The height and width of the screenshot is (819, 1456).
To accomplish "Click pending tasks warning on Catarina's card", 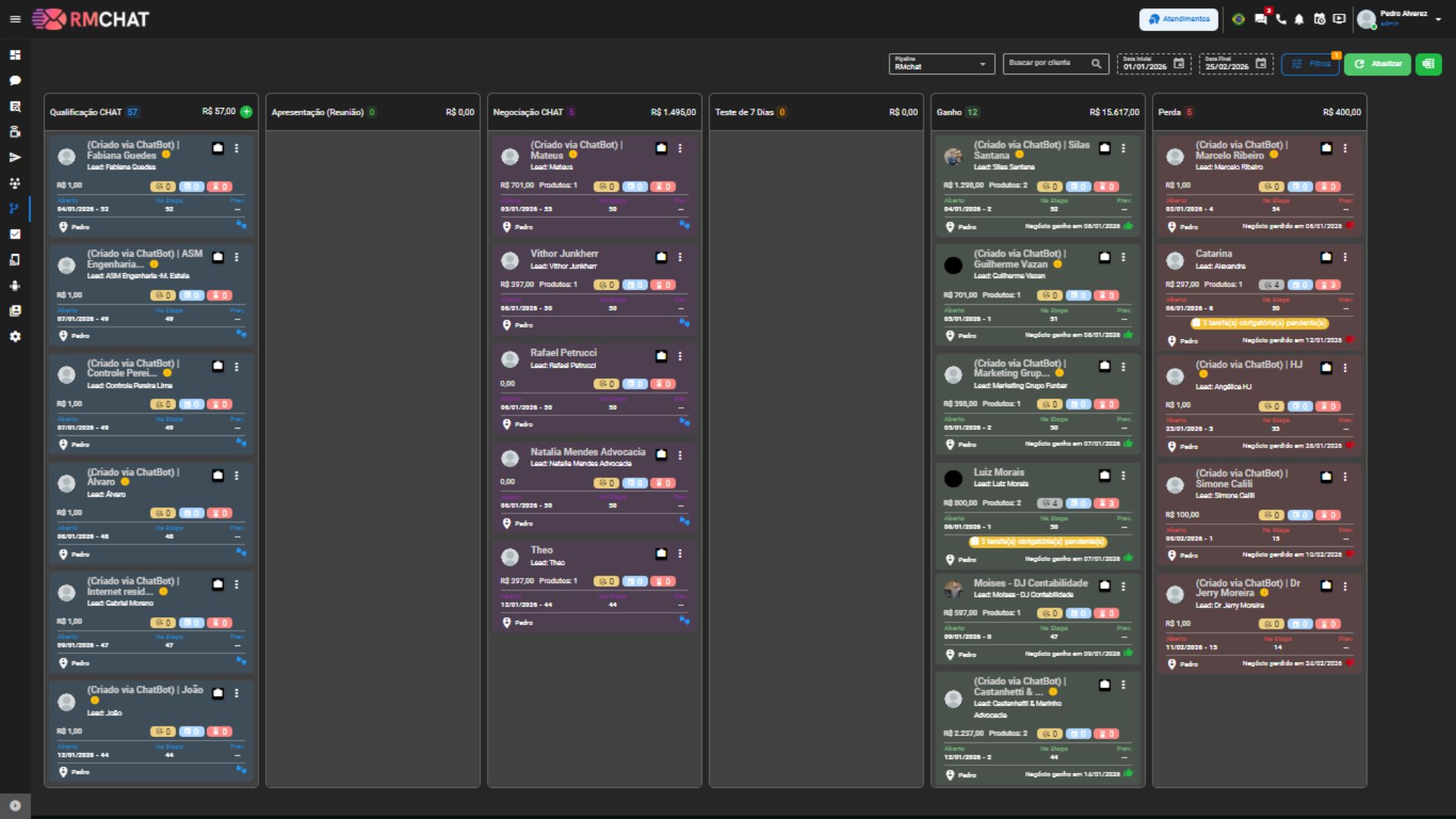I will (x=1260, y=323).
